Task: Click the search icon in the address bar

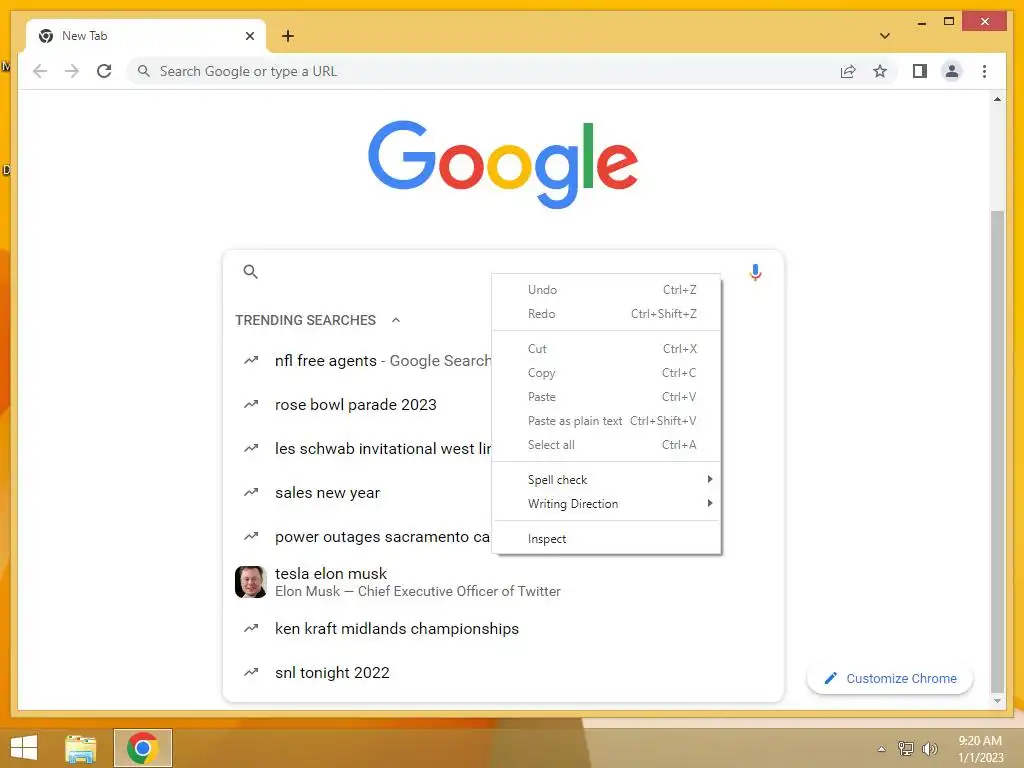Action: 144,71
